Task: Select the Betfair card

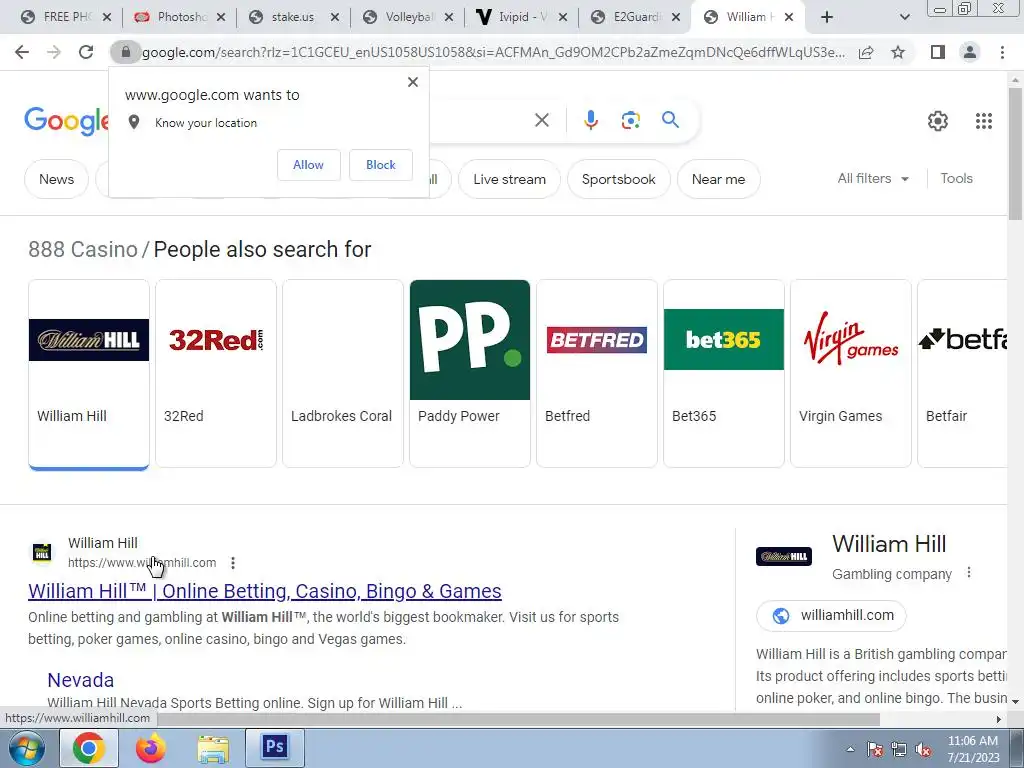Action: [x=963, y=374]
